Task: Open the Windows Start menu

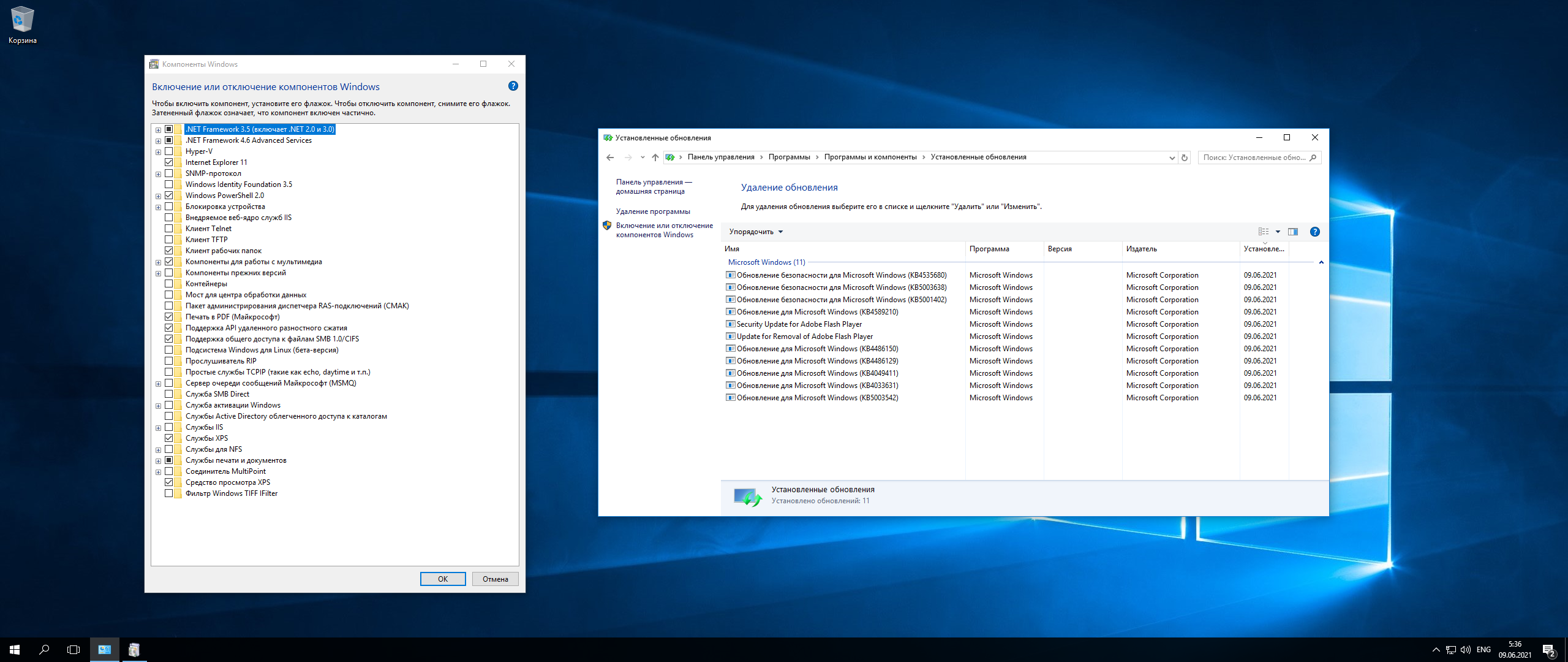Action: click(x=15, y=650)
